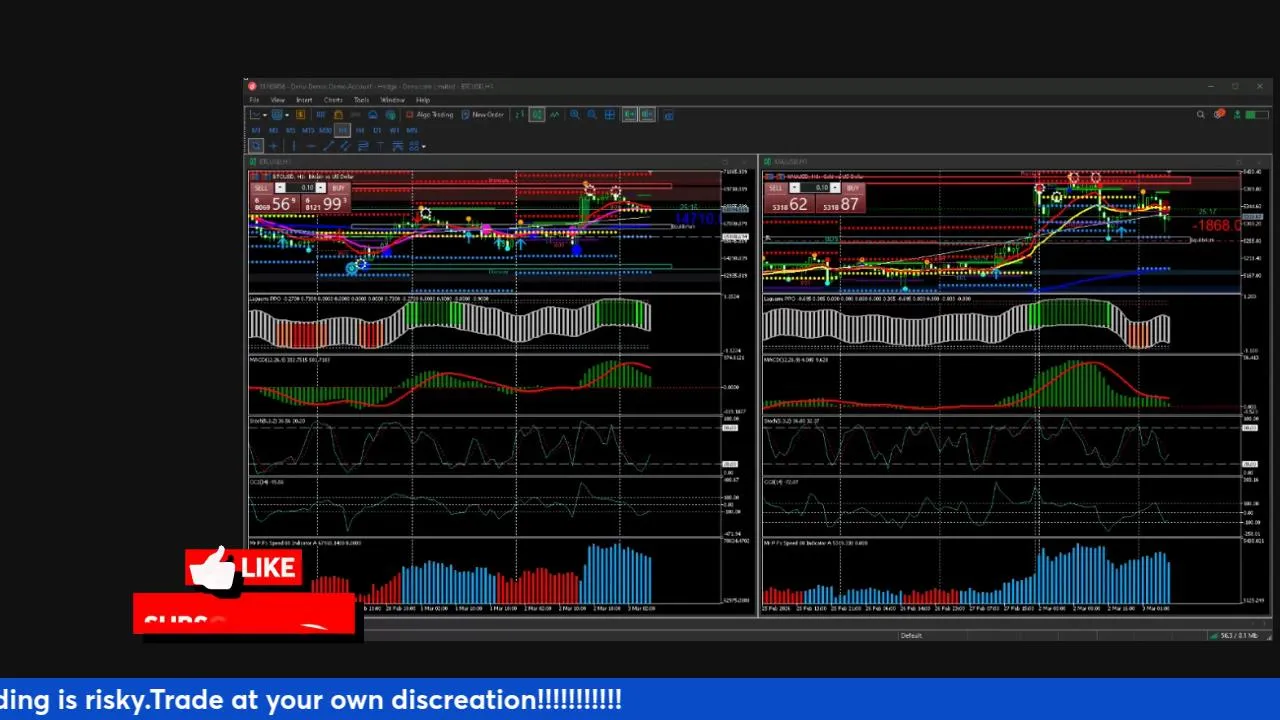Open the Tools menu

[x=361, y=100]
